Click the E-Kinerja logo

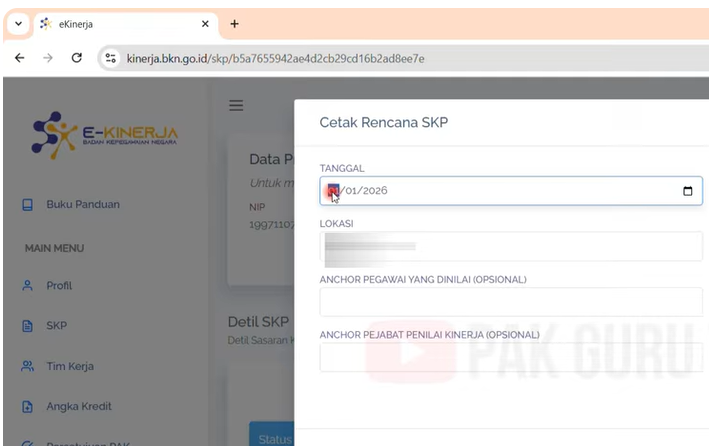[x=104, y=135]
